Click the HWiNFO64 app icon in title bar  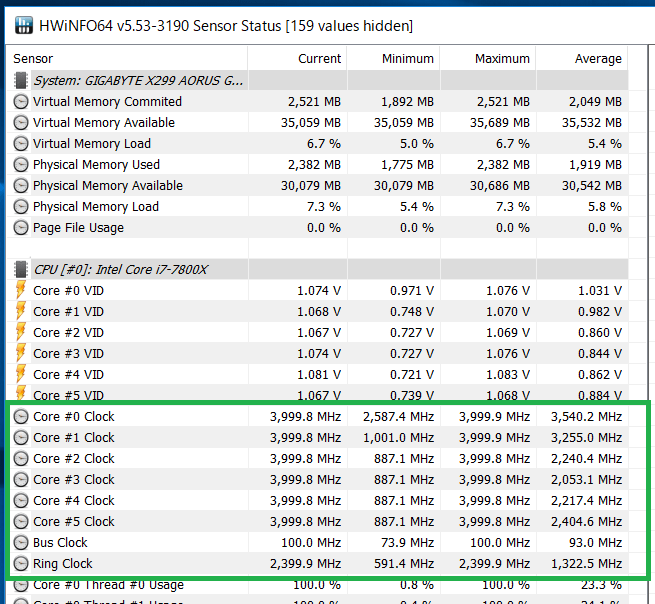point(23,25)
